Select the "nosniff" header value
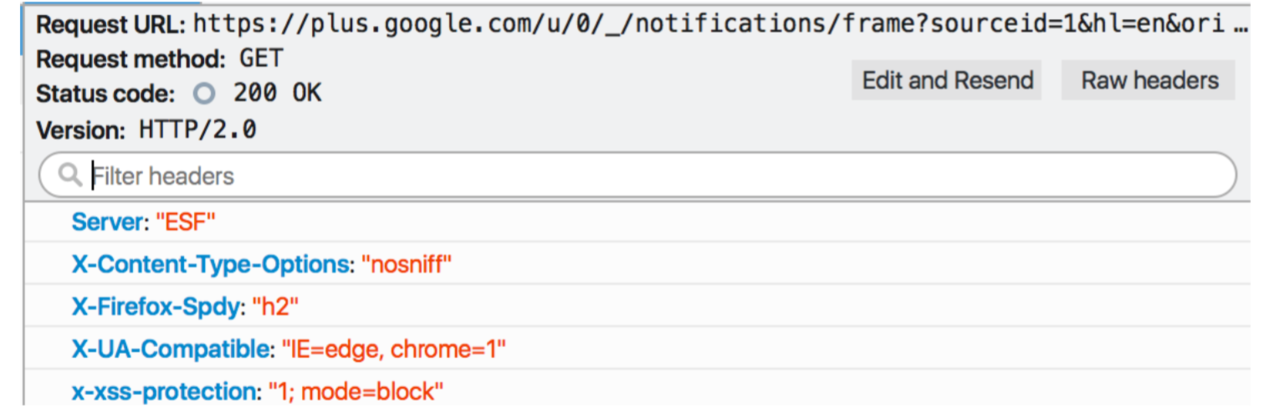Viewport: 1280px width, 408px height. pos(407,264)
